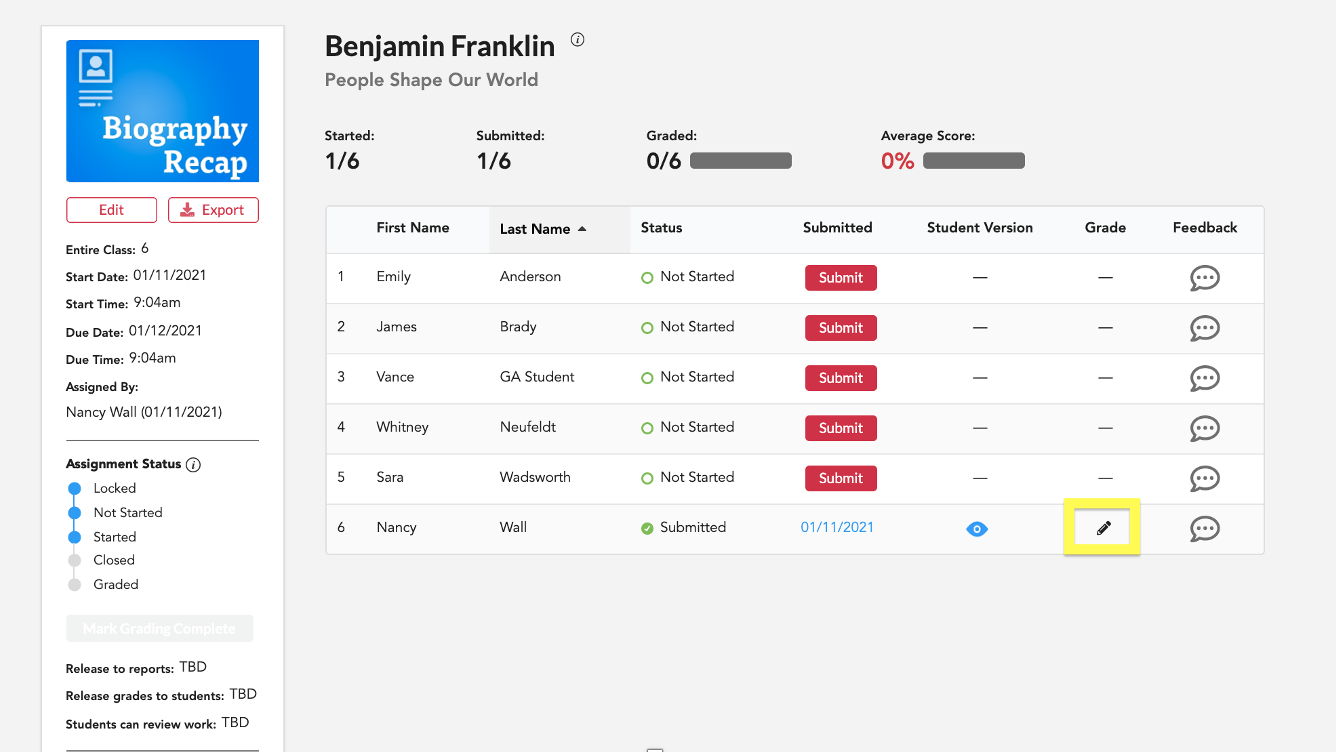Click the Biography Recap thumbnail image

pyautogui.click(x=162, y=111)
